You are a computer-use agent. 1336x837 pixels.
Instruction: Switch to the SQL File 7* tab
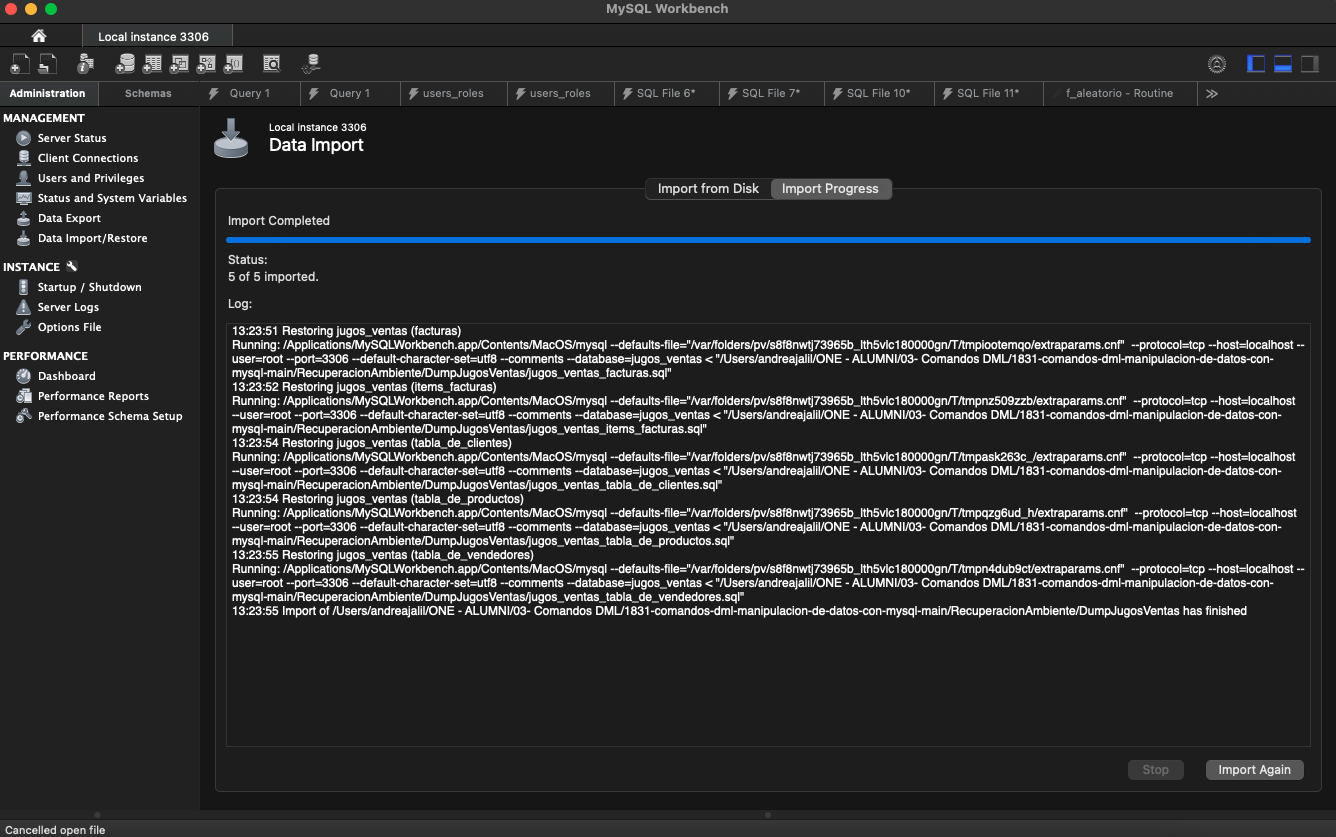(770, 93)
